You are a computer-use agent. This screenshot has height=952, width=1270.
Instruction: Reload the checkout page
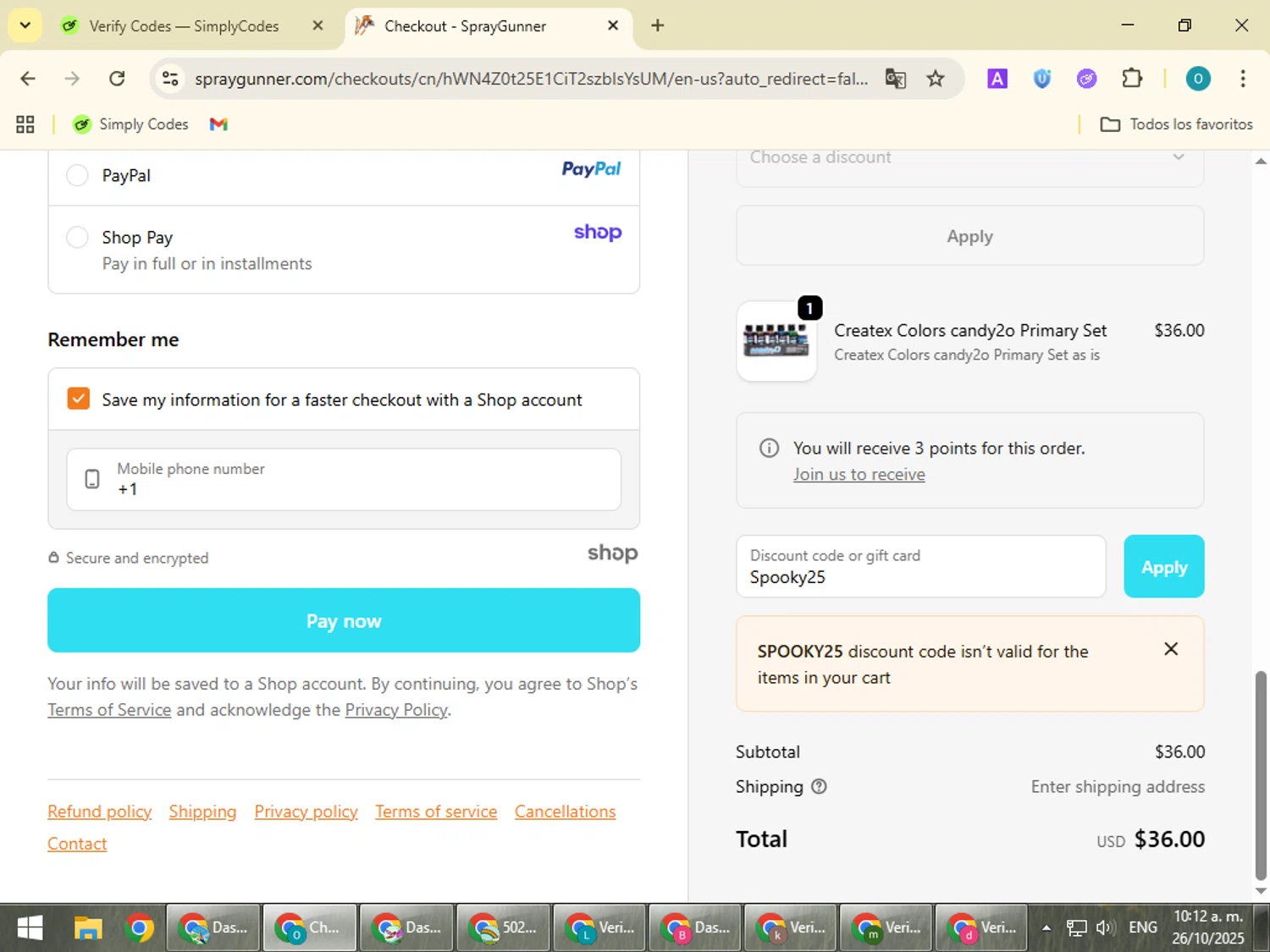(x=117, y=79)
